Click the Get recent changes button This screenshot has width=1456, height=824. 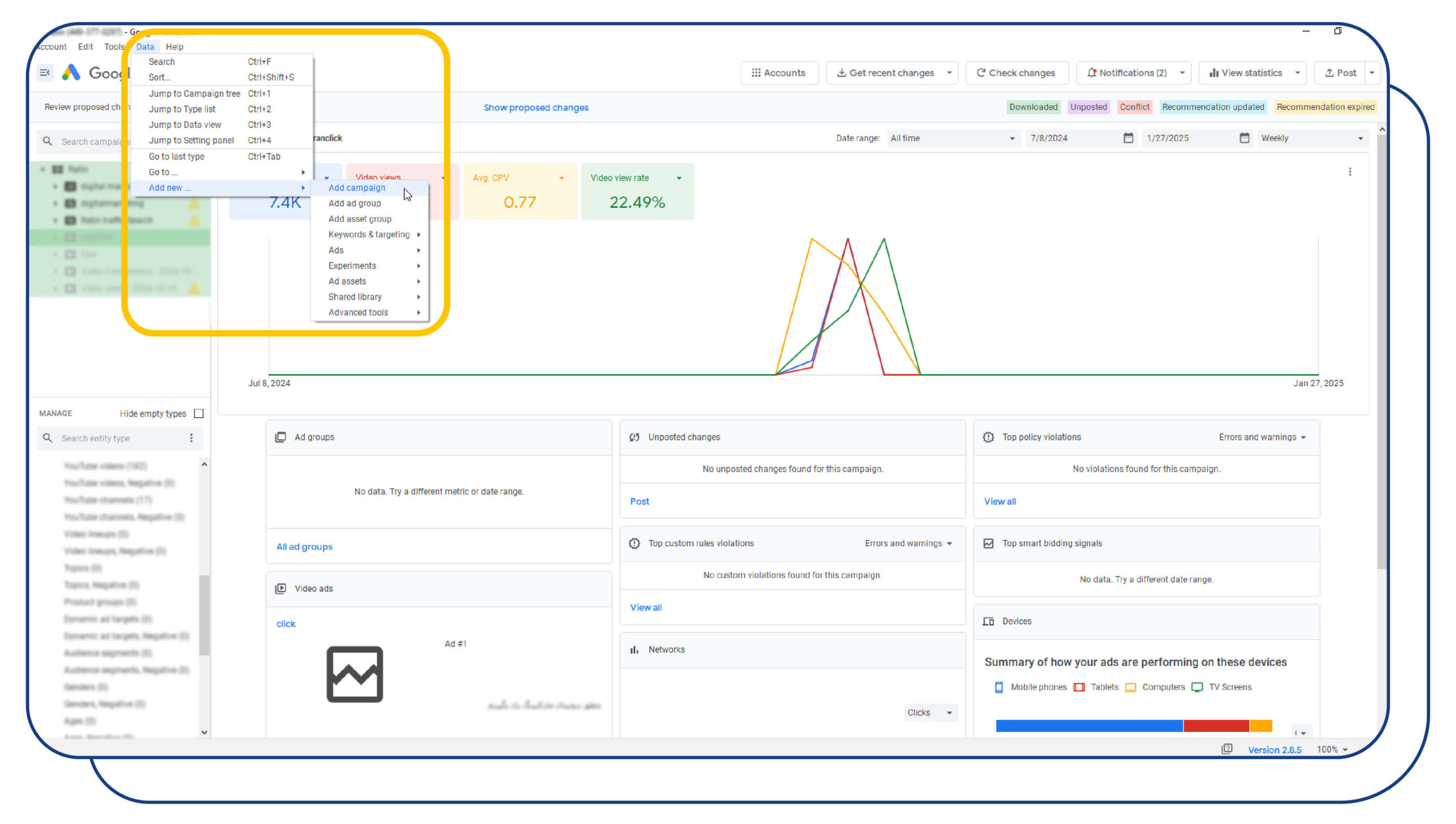coord(885,73)
